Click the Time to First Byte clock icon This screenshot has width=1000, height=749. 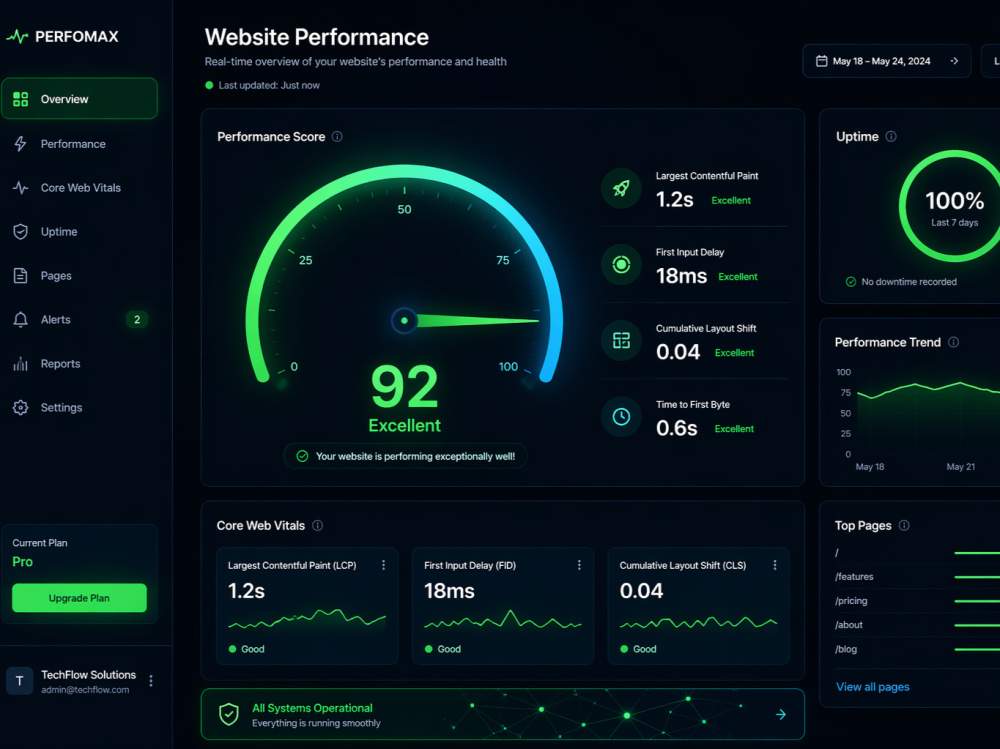click(x=621, y=417)
